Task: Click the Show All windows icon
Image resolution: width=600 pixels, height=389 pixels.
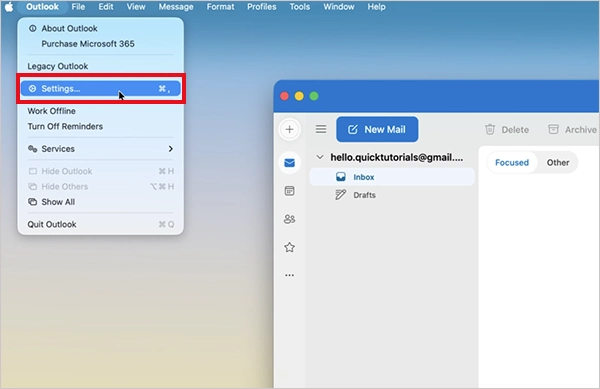Action: pos(33,202)
